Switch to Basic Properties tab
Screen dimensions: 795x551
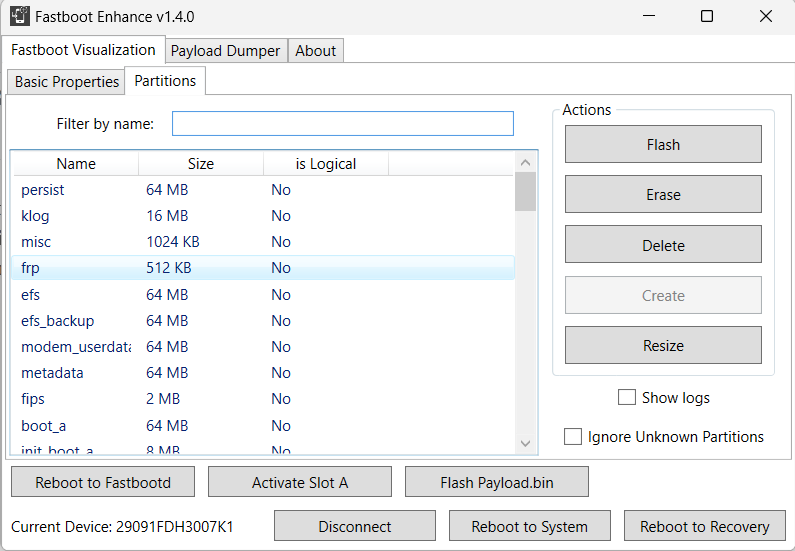pyautogui.click(x=66, y=82)
